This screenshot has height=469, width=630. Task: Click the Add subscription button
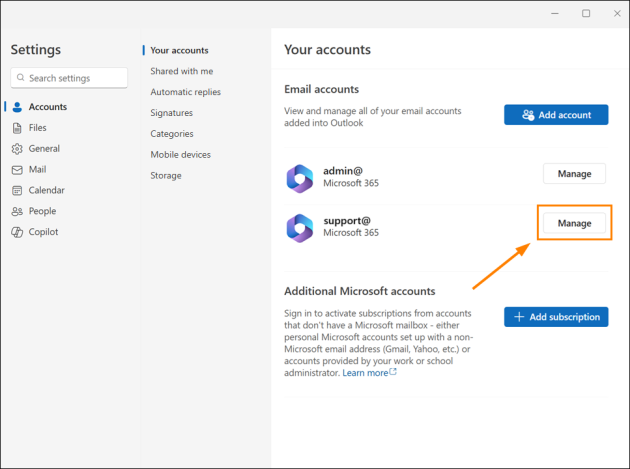point(556,317)
